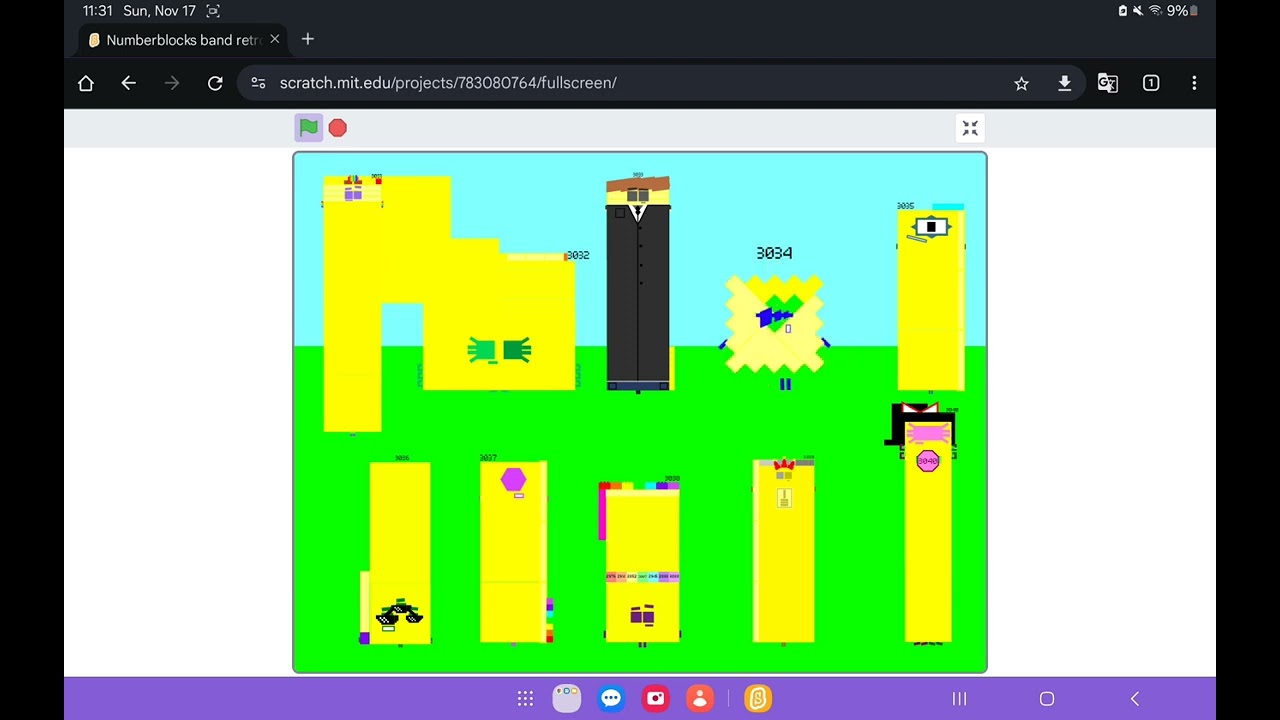Click the 3032 block with green eyes
Screen dimensions: 1280x720
tap(499, 320)
